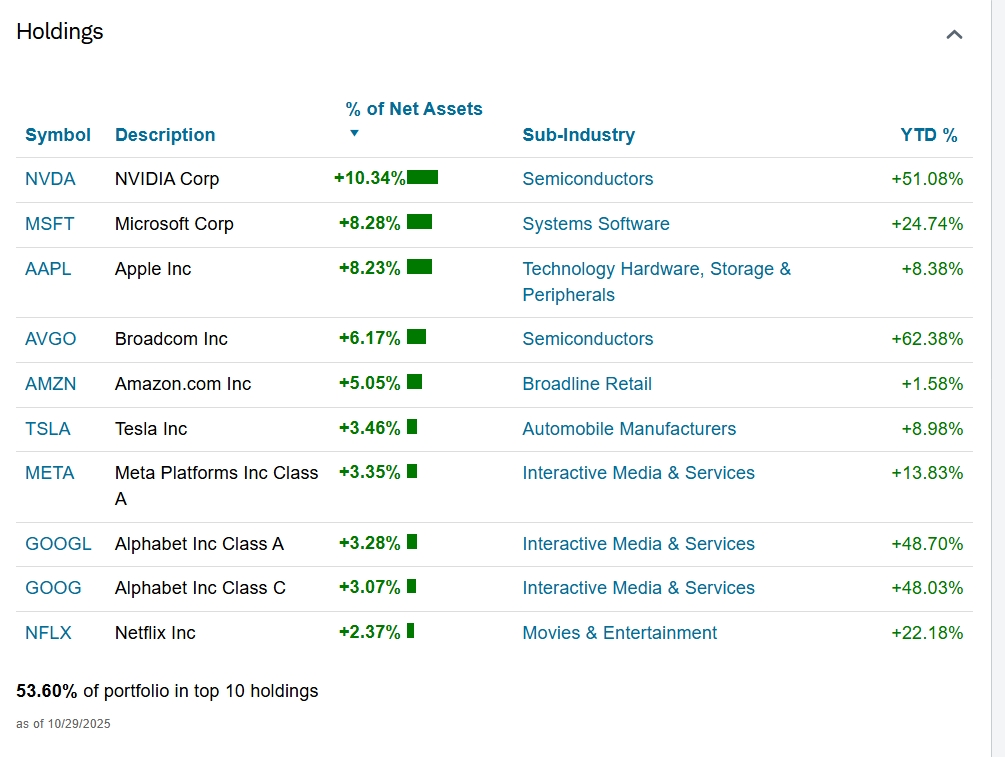Open the GOOGL symbol link
1005x757 pixels.
[x=58, y=544]
